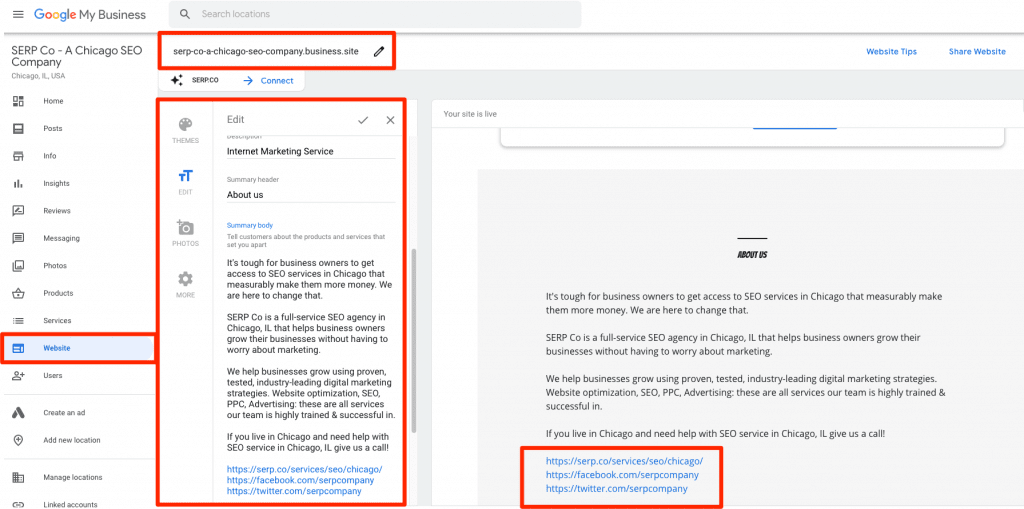
Task: Click the Create an ad icon
Action: [18, 412]
